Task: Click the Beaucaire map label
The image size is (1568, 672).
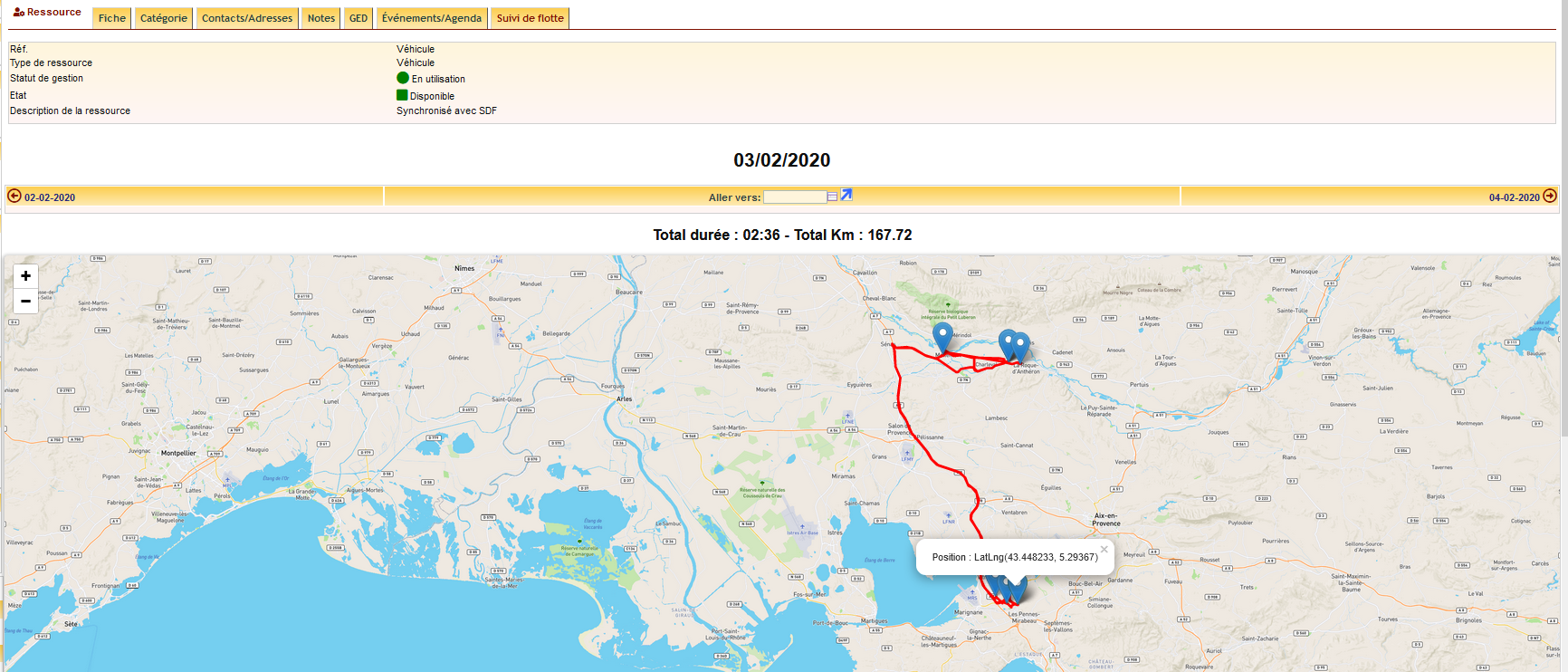Action: click(x=628, y=292)
